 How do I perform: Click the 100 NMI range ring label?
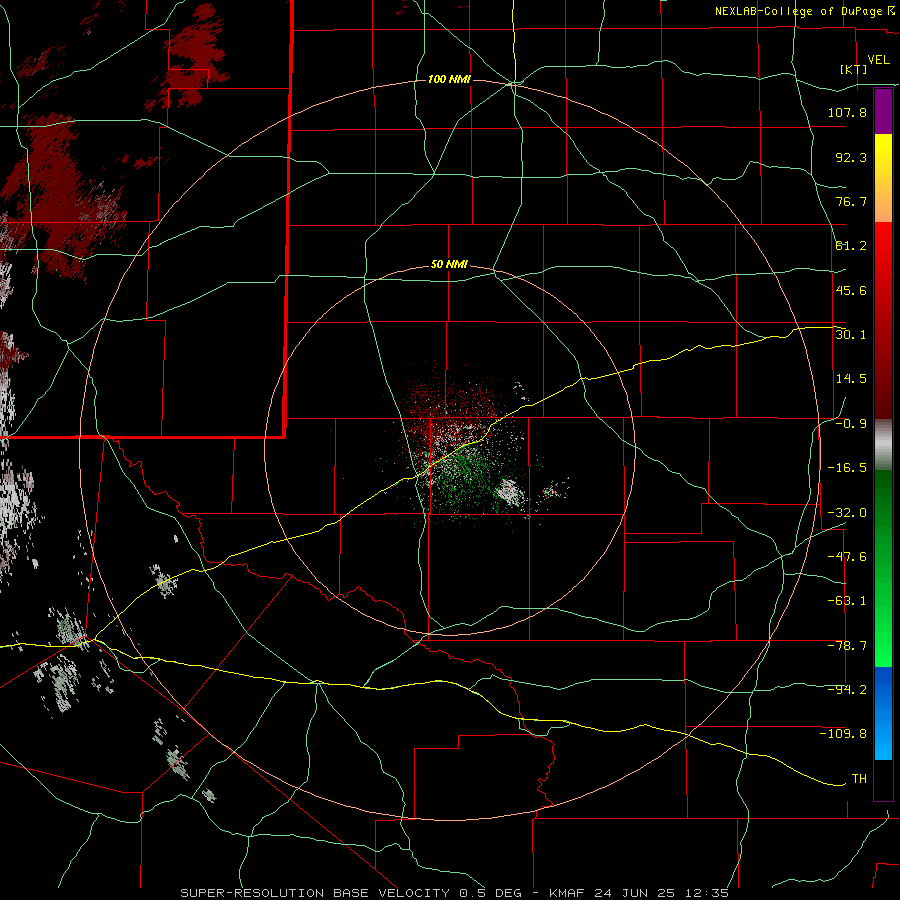[x=449, y=79]
